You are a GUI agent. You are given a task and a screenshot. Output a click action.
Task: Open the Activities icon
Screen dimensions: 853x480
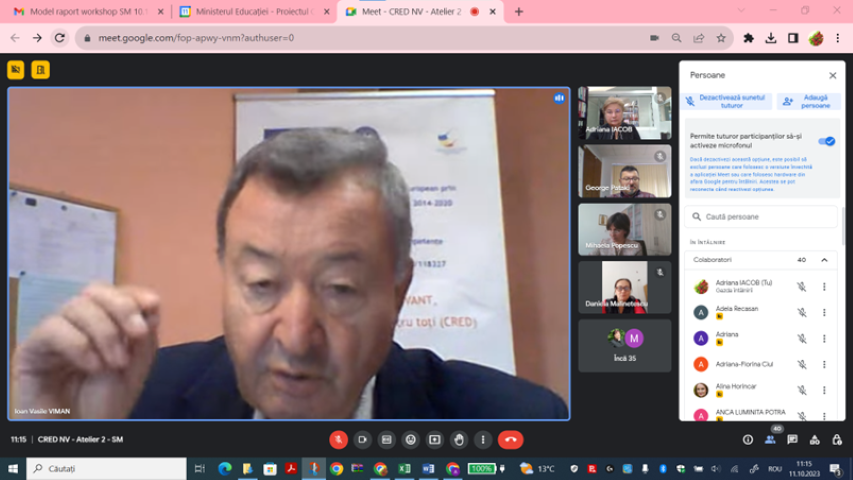[x=815, y=440]
